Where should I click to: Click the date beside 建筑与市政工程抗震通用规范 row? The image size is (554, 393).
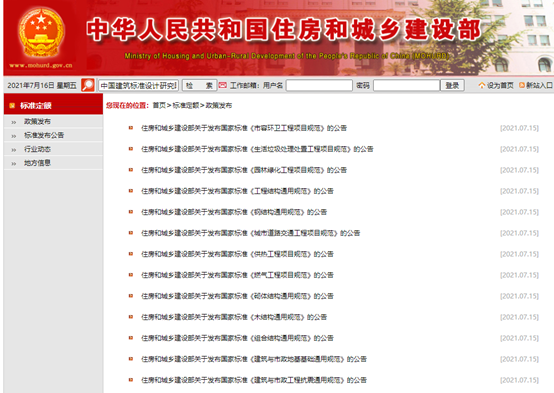coord(519,380)
